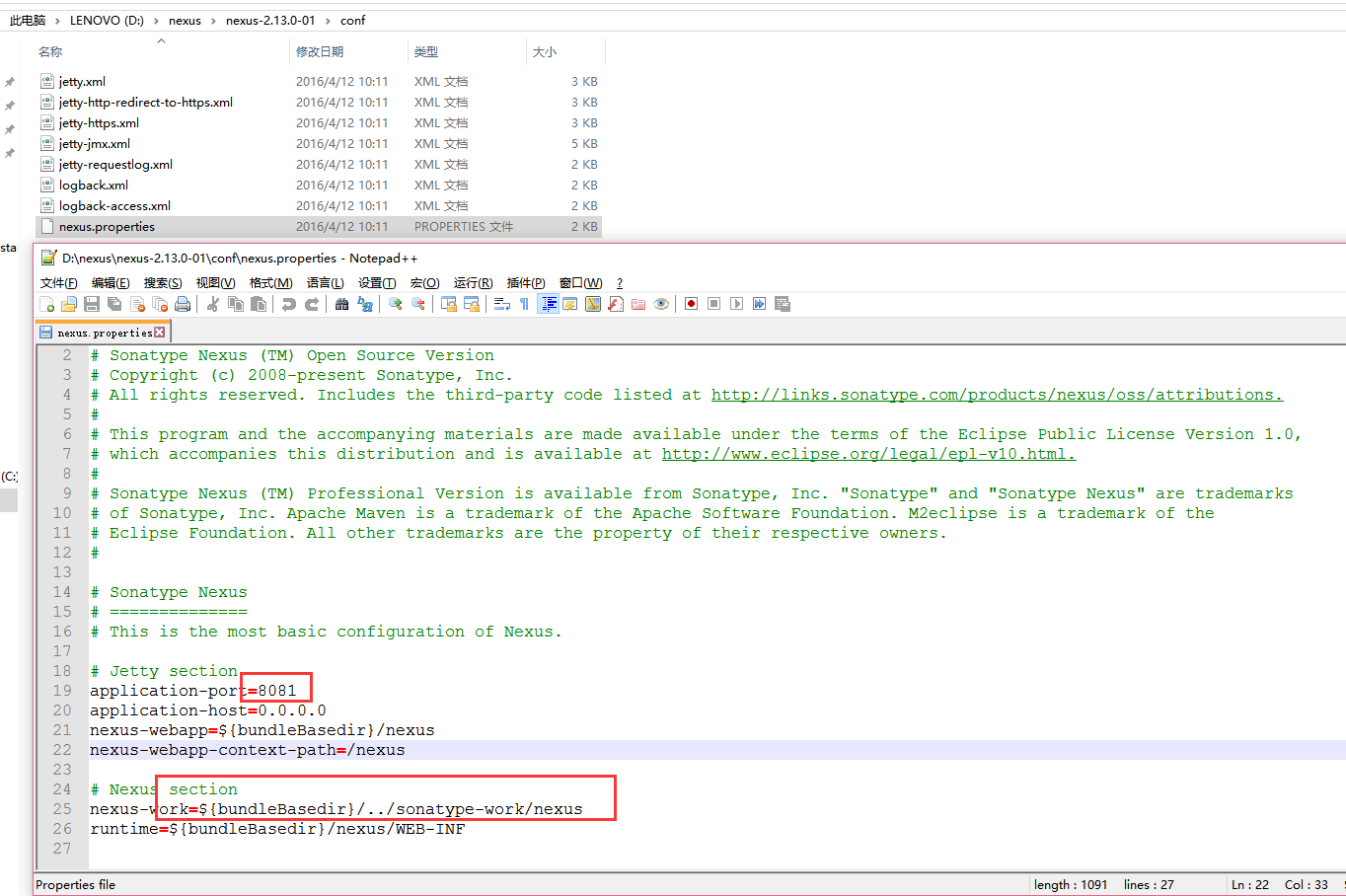
Task: Expand breadcrumb arrow after nexus-2.13.0-01
Action: point(329,21)
